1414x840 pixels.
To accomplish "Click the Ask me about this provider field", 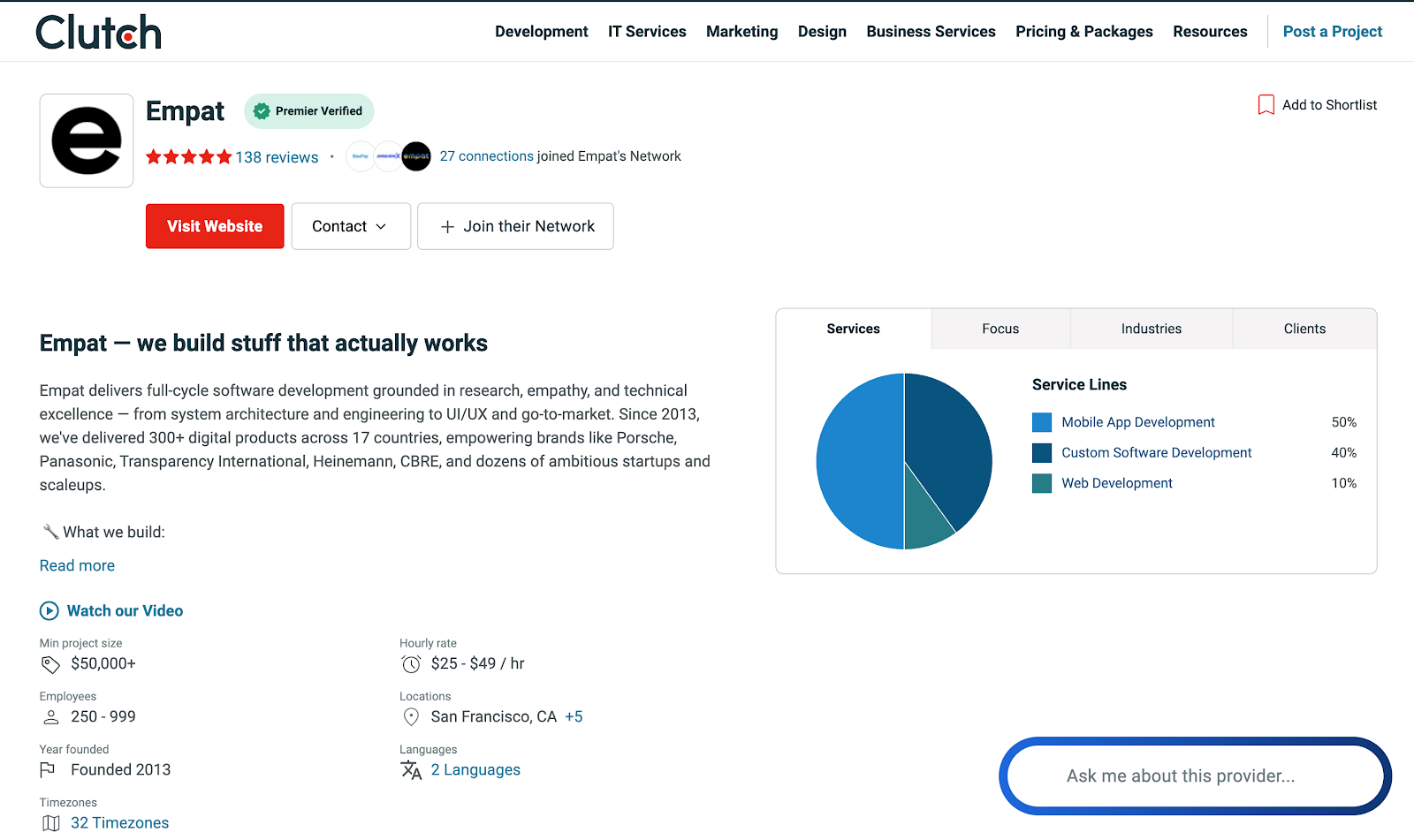I will (1194, 776).
